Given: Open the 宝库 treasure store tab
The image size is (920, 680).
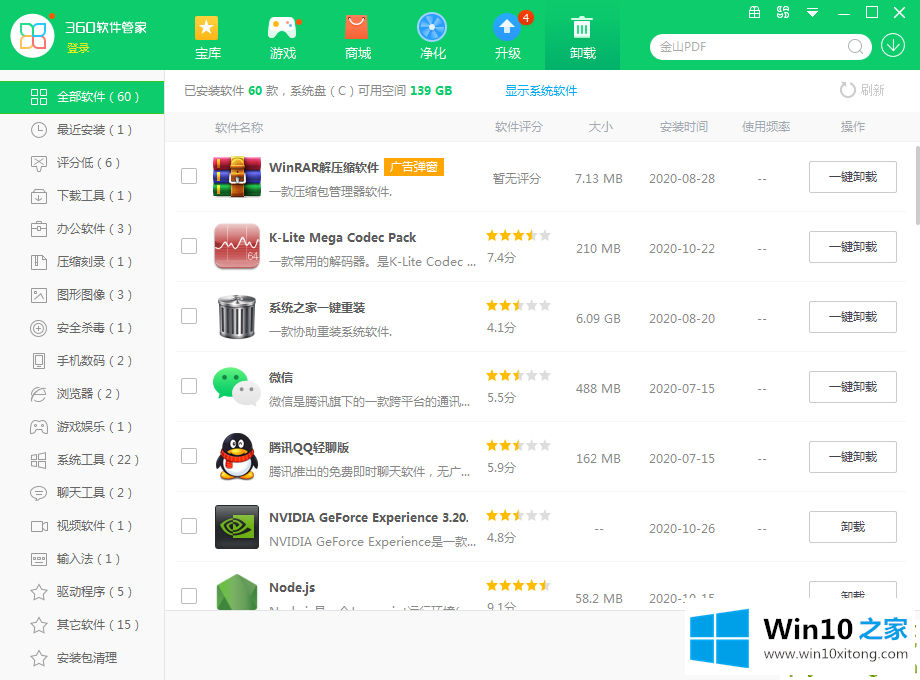Looking at the screenshot, I should 207,38.
